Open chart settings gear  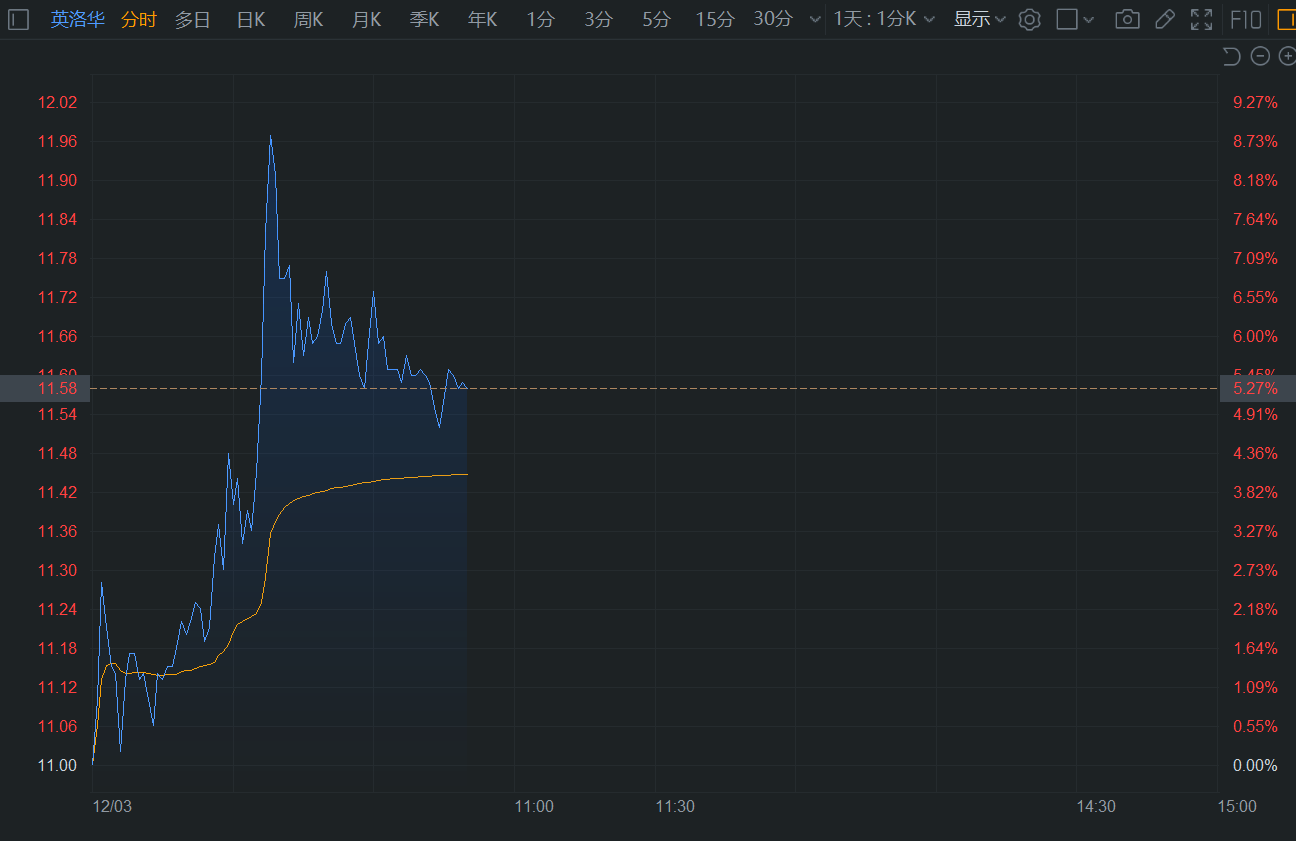pos(1029,19)
